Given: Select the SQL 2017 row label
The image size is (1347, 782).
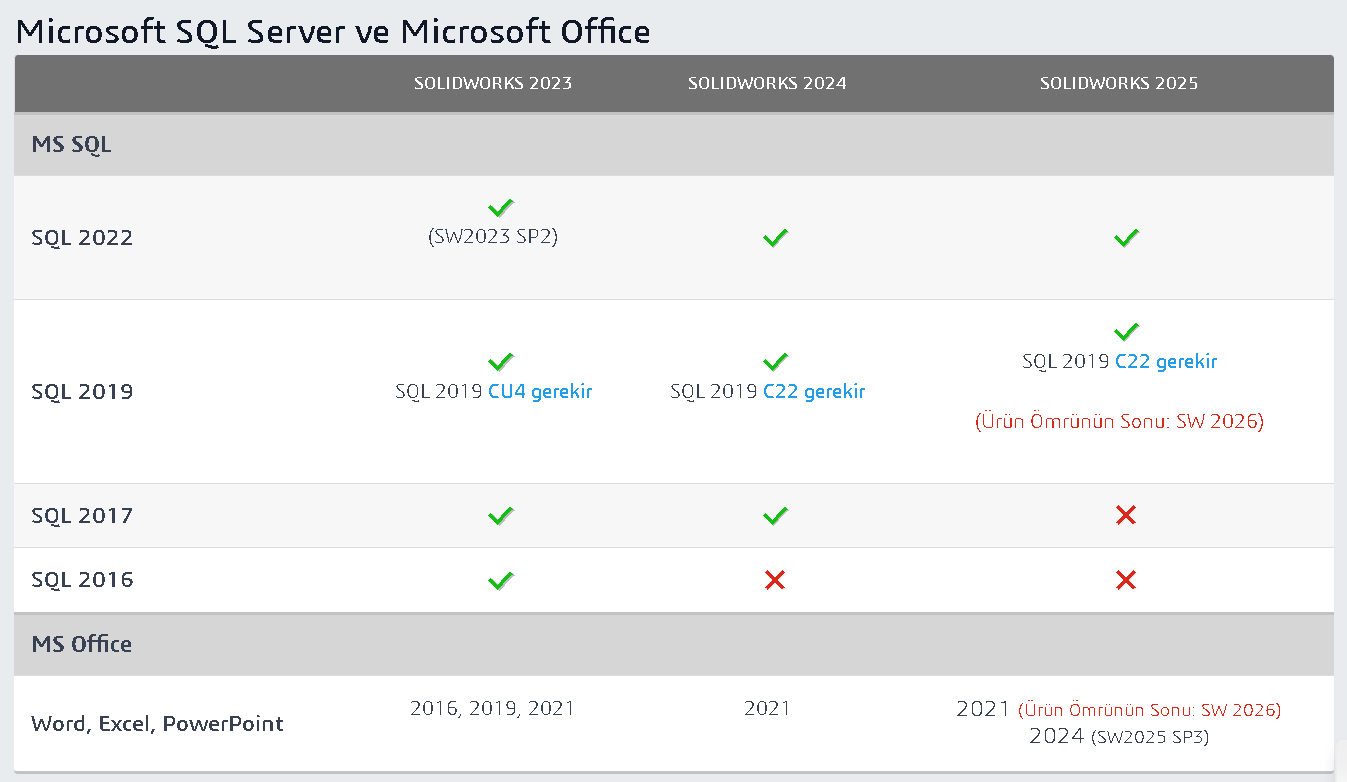Looking at the screenshot, I should pyautogui.click(x=82, y=516).
